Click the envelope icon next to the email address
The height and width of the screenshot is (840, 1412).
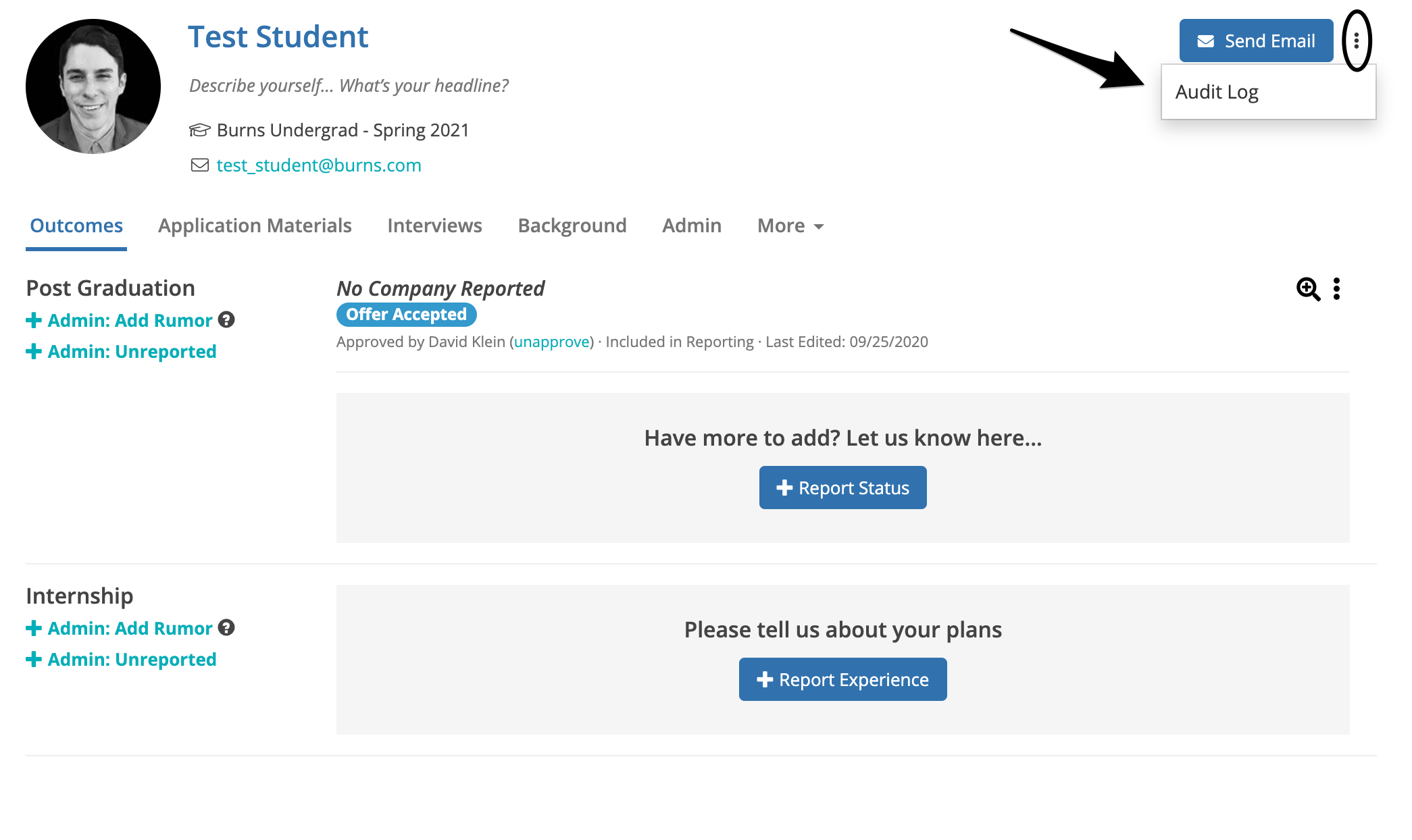tap(200, 165)
